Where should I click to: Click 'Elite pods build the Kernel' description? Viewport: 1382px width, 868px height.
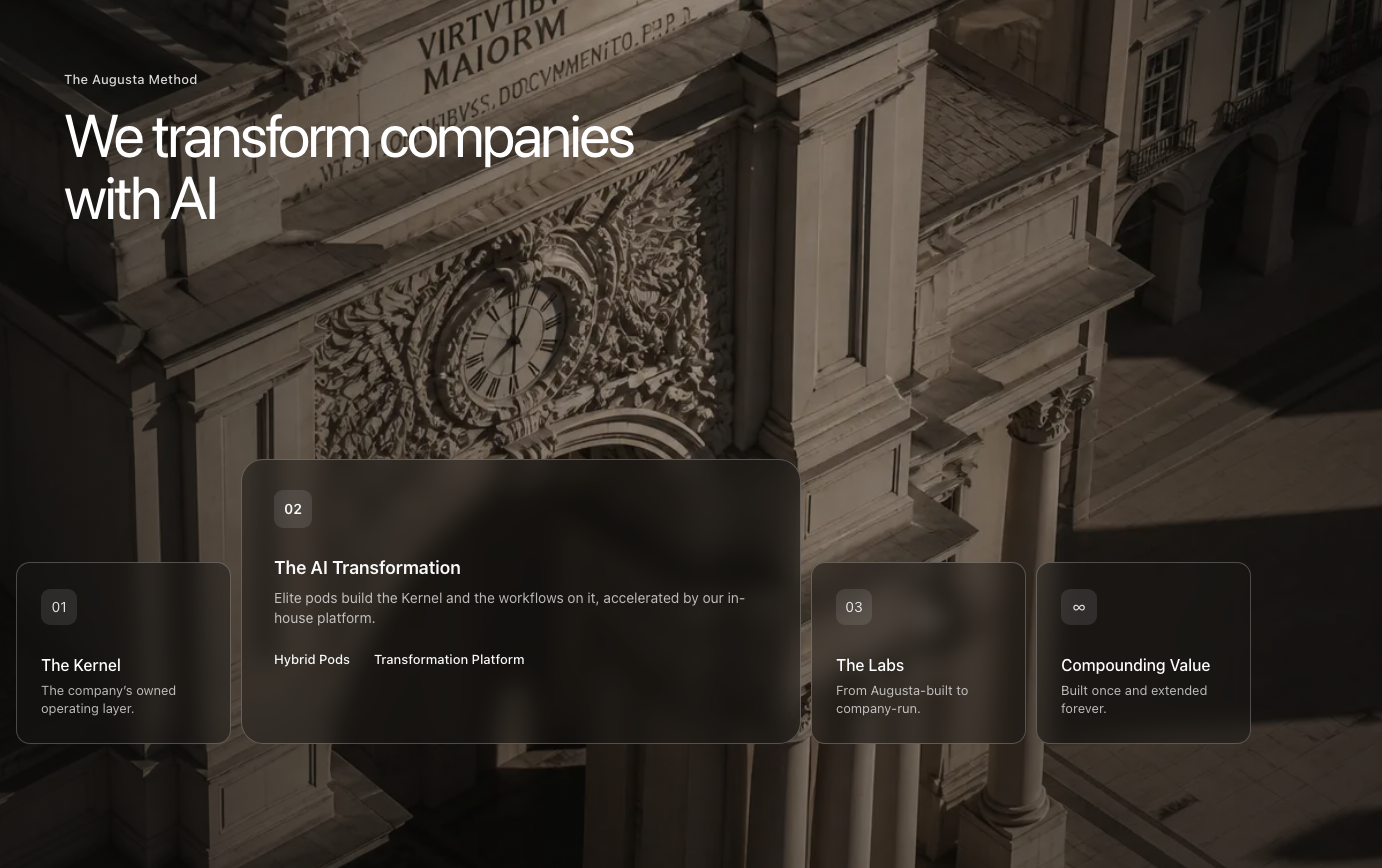pos(509,608)
